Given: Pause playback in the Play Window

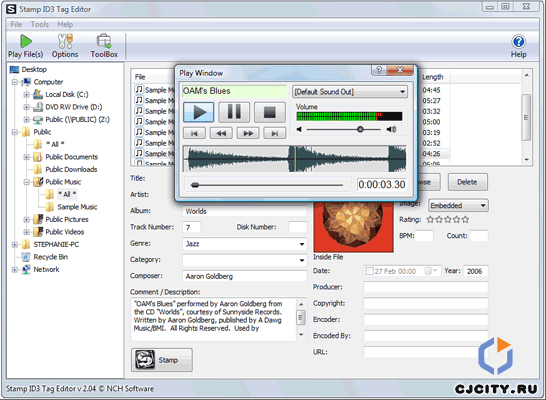Looking at the screenshot, I should [234, 112].
